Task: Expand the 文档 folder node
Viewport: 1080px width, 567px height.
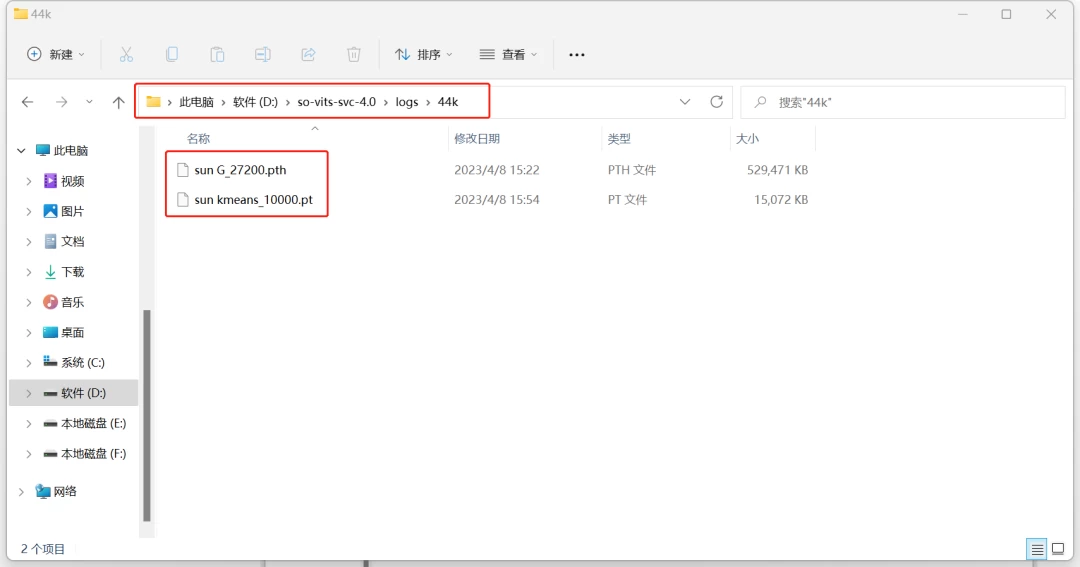Action: click(x=29, y=242)
